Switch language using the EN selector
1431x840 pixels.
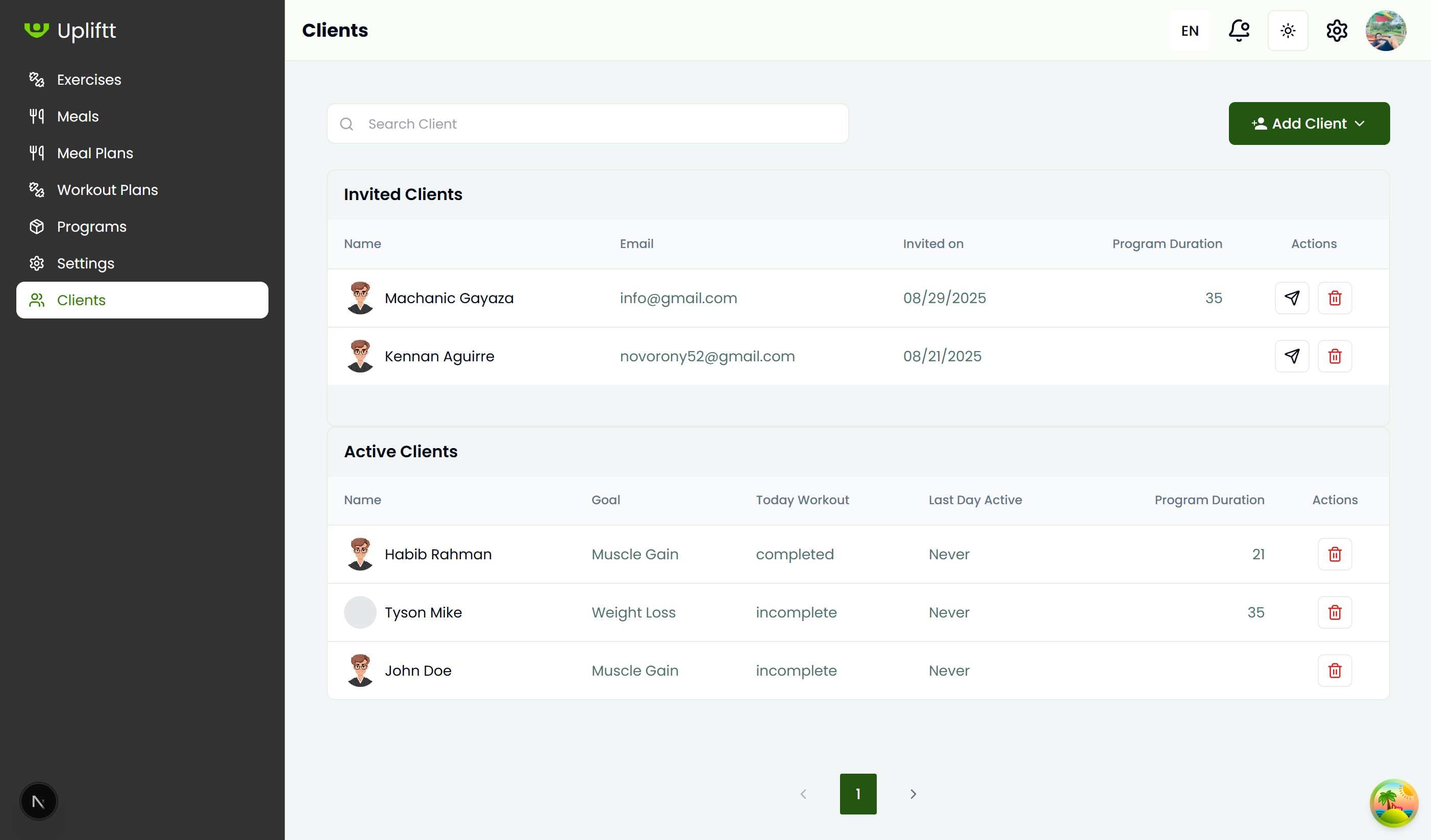1189,30
